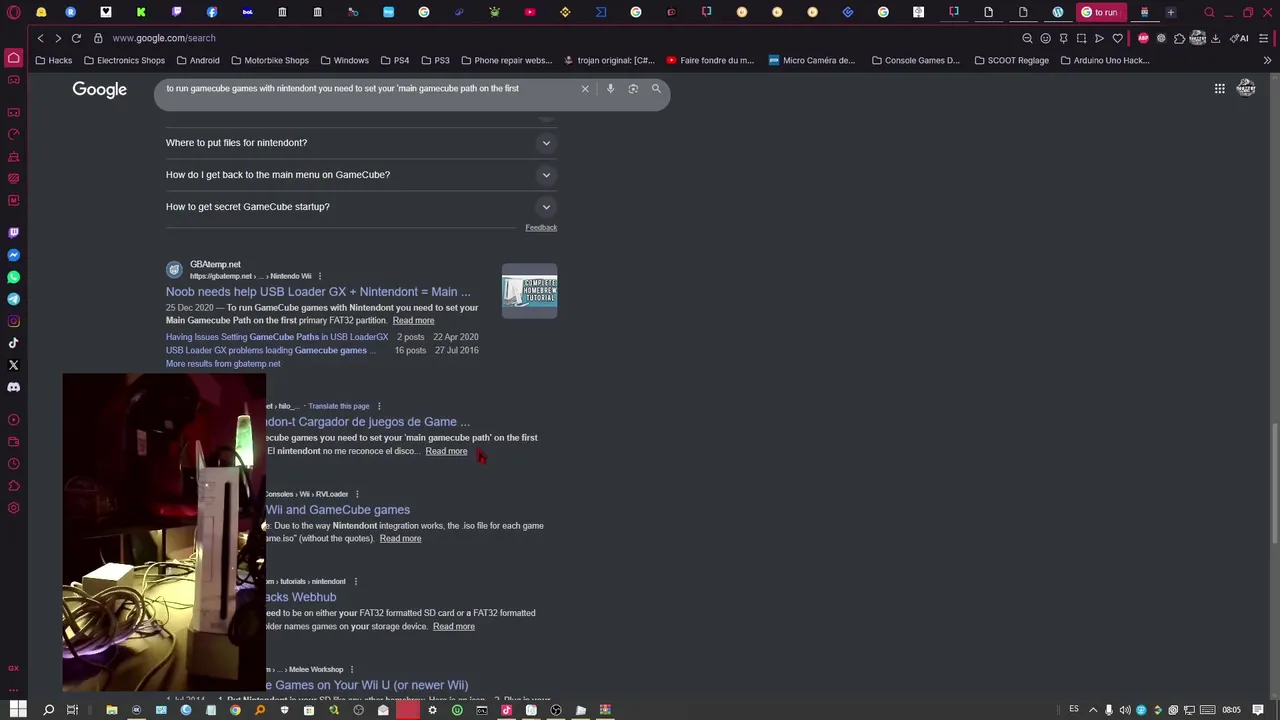Clear the Google search box
The width and height of the screenshot is (1280, 720).
pos(585,89)
